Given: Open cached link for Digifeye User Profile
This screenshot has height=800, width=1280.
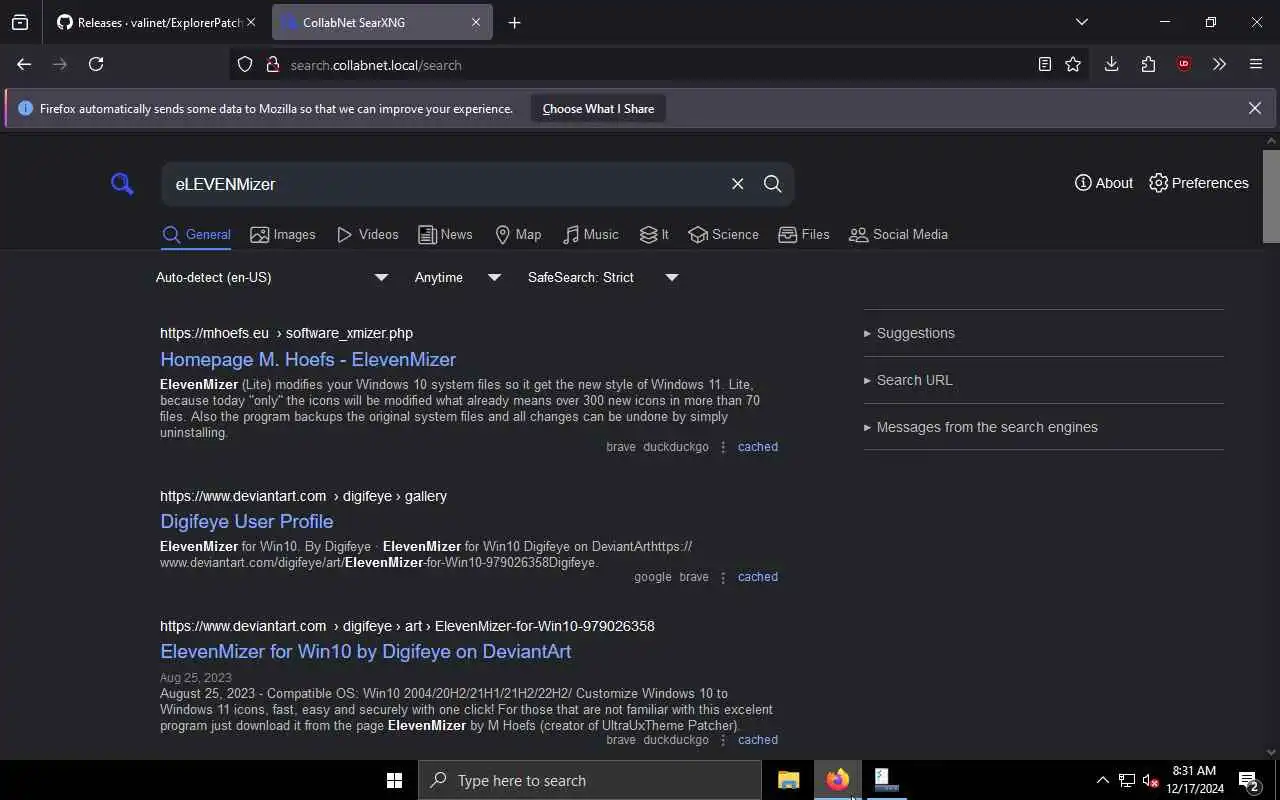Looking at the screenshot, I should [758, 577].
